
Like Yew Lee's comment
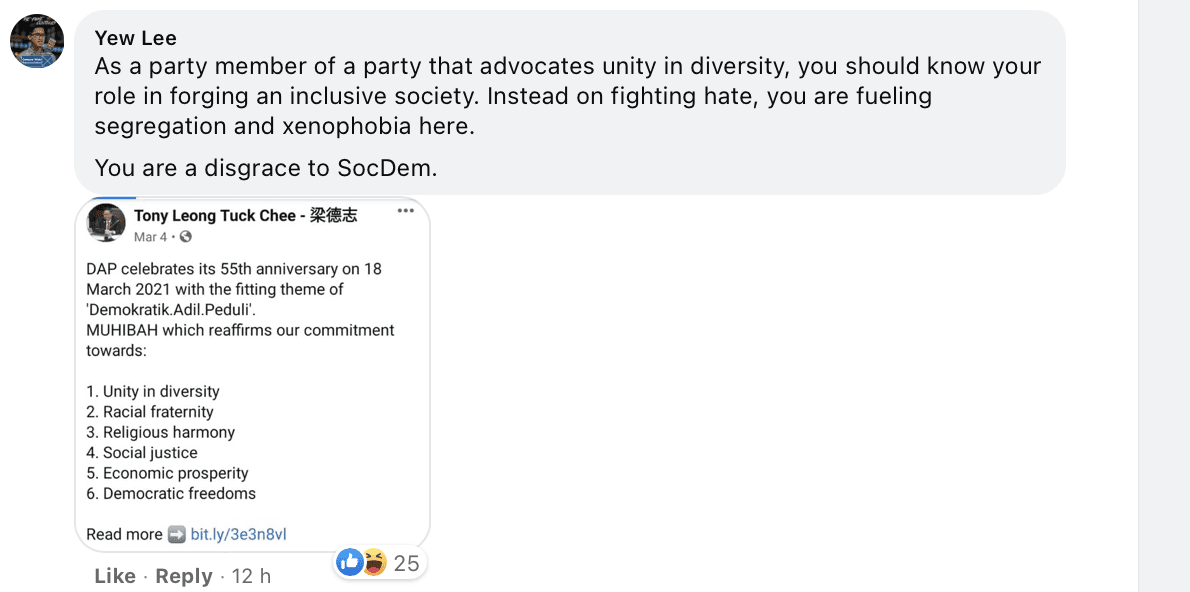[x=114, y=576]
